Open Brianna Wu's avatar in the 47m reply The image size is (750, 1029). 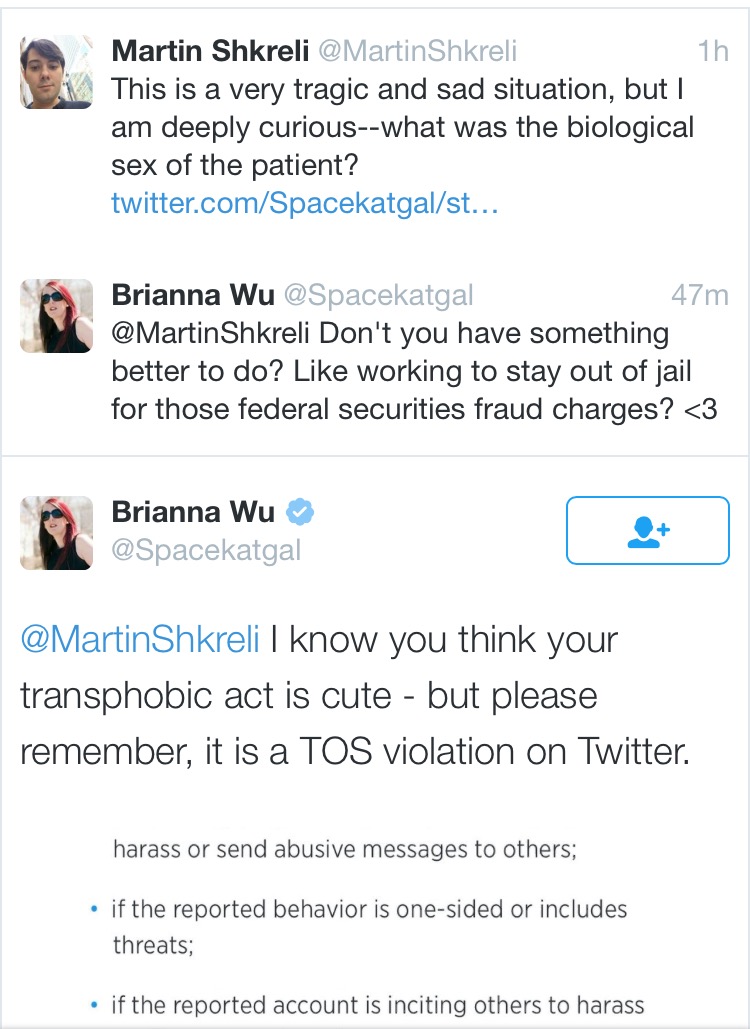click(x=56, y=316)
